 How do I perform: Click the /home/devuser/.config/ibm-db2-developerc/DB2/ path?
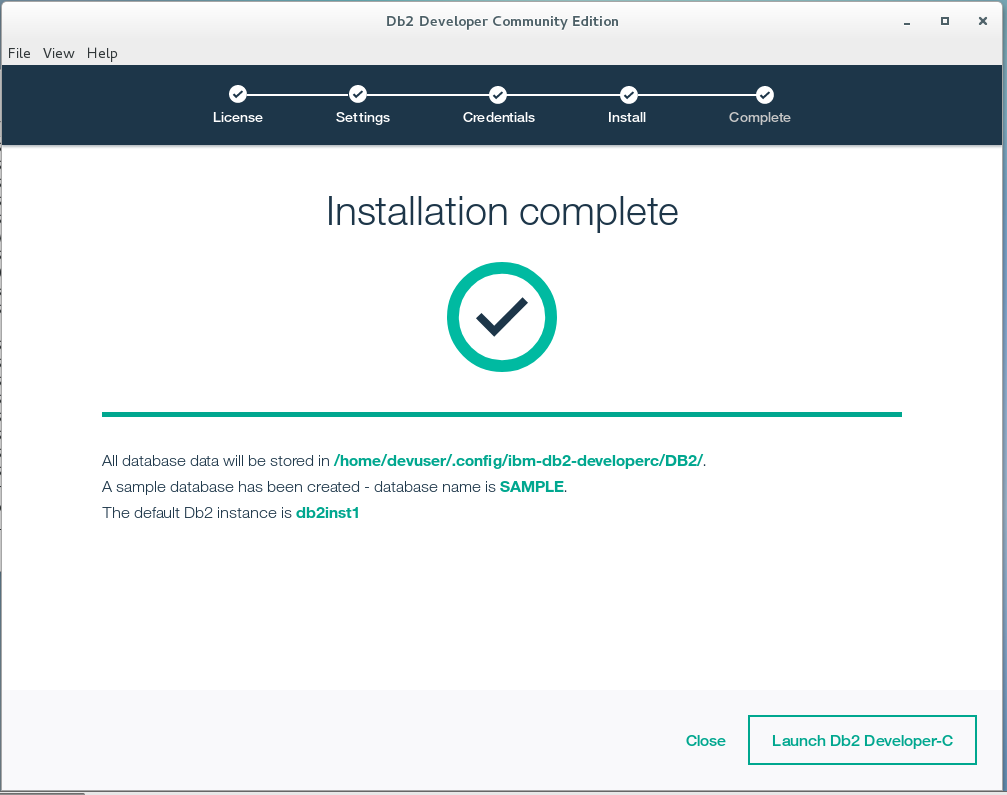(x=518, y=461)
